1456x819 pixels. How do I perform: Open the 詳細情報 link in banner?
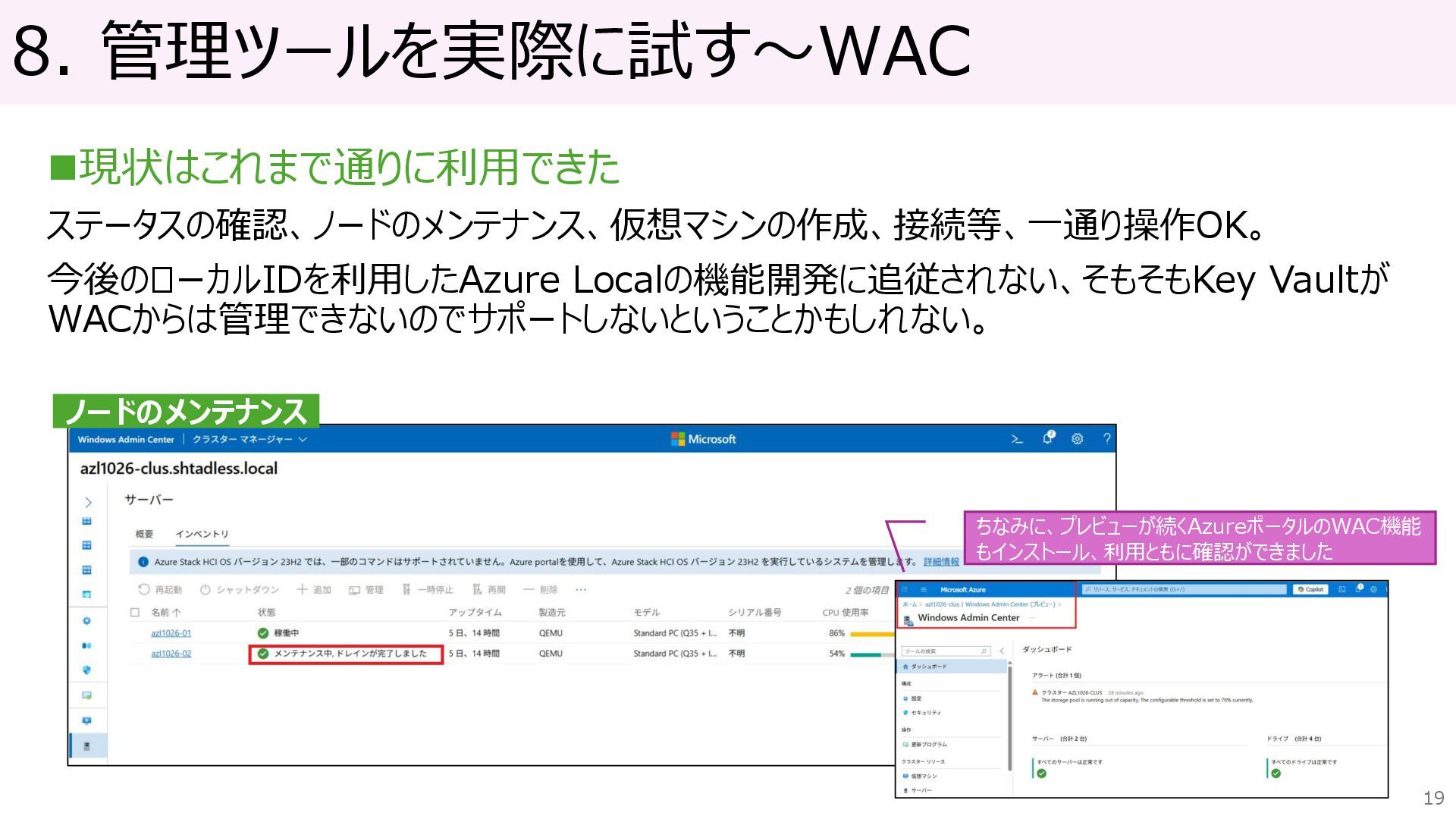point(940,562)
